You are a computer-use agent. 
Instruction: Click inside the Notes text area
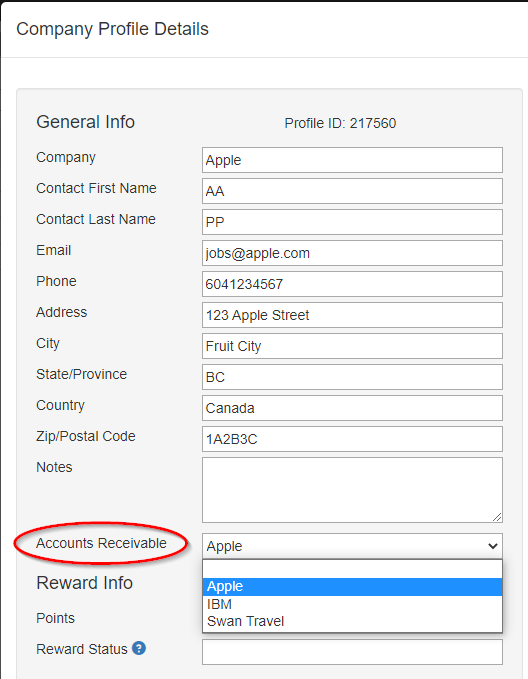point(352,490)
